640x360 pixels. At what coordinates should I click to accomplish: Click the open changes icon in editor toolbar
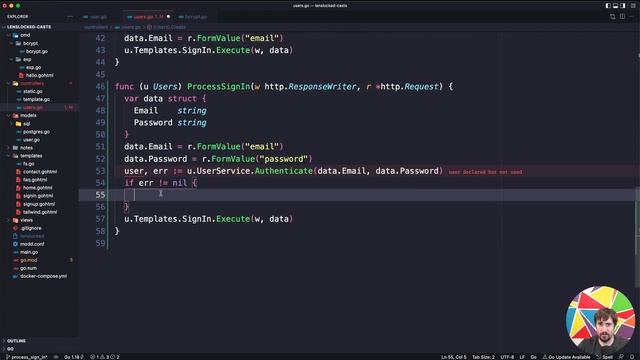(613, 17)
